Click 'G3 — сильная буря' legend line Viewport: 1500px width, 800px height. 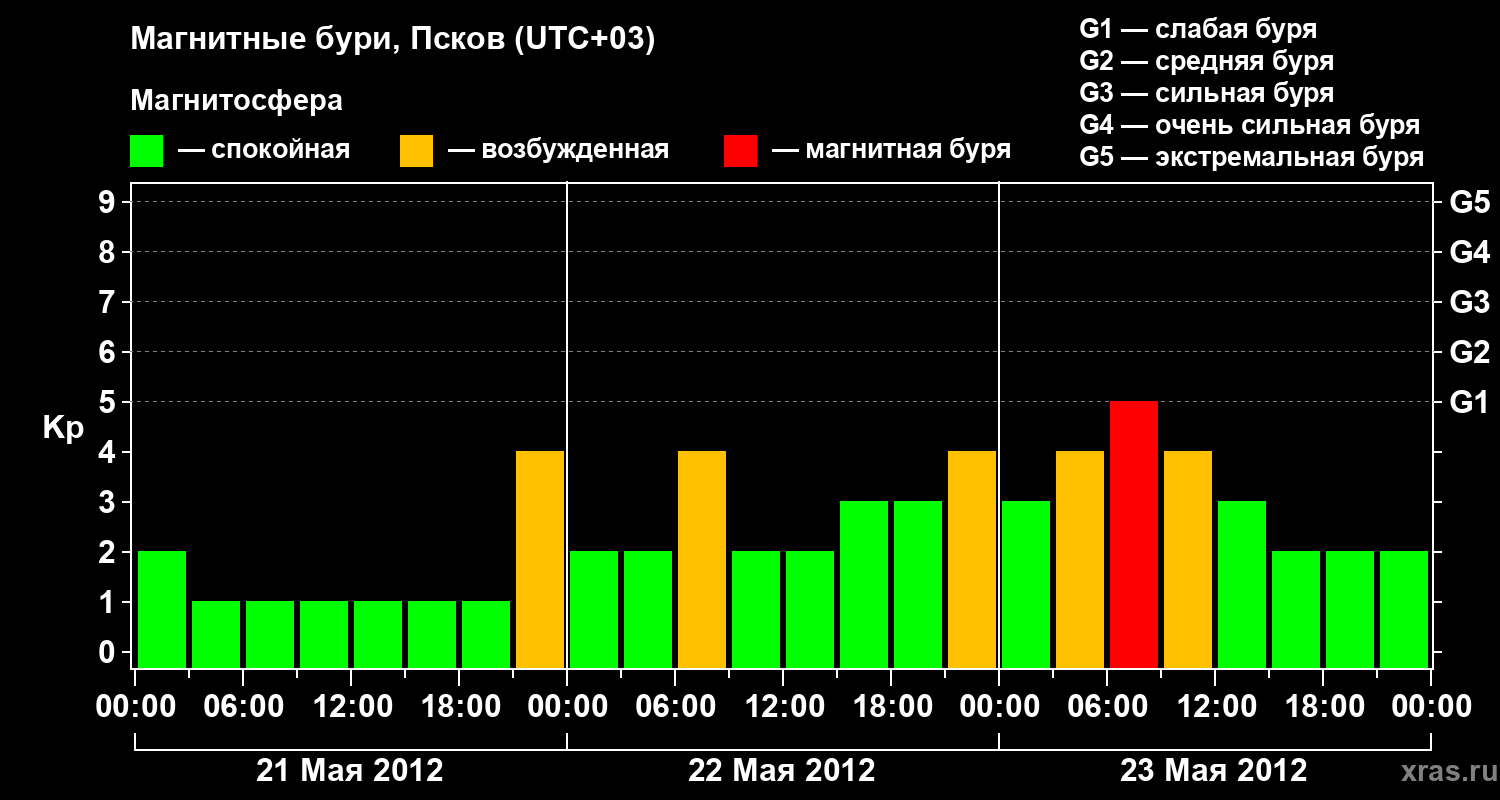(1207, 93)
